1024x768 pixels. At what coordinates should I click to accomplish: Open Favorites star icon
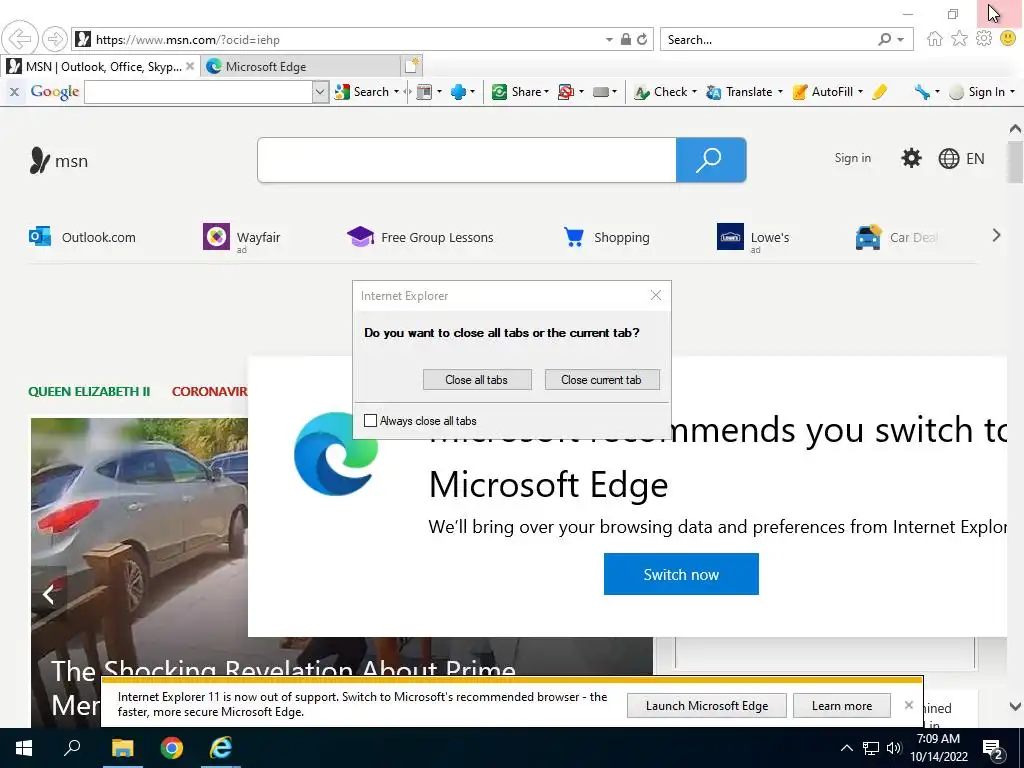click(x=959, y=39)
